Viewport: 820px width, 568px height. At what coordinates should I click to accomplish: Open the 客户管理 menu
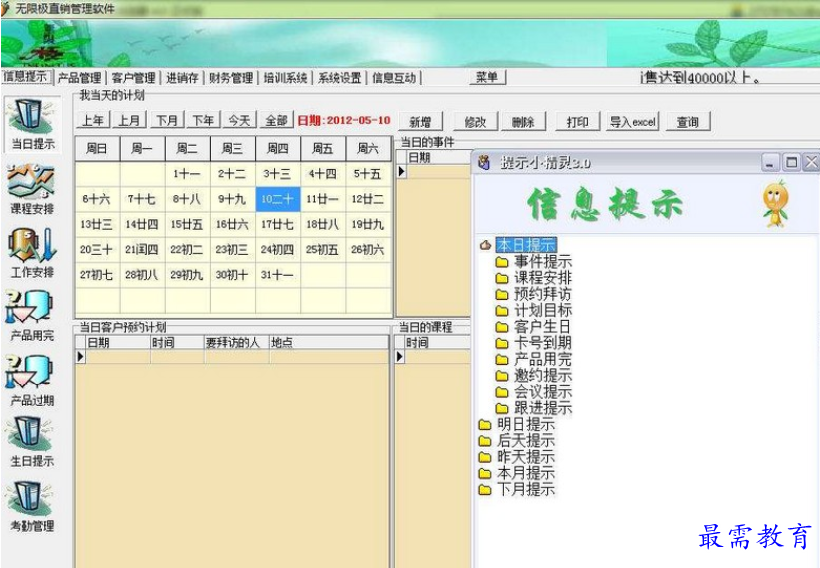pyautogui.click(x=134, y=78)
